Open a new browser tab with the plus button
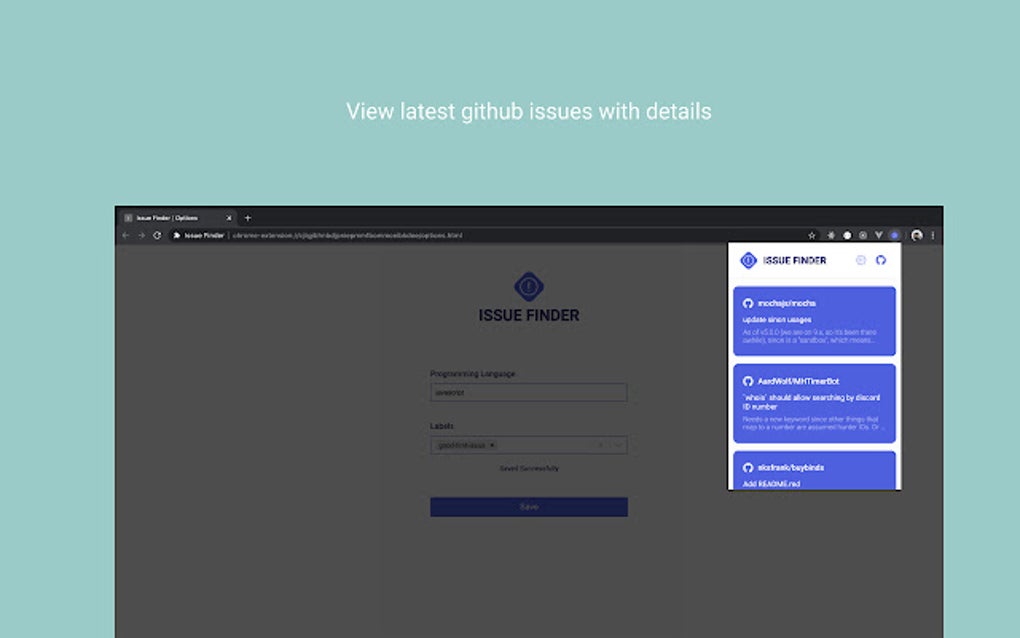 (247, 217)
